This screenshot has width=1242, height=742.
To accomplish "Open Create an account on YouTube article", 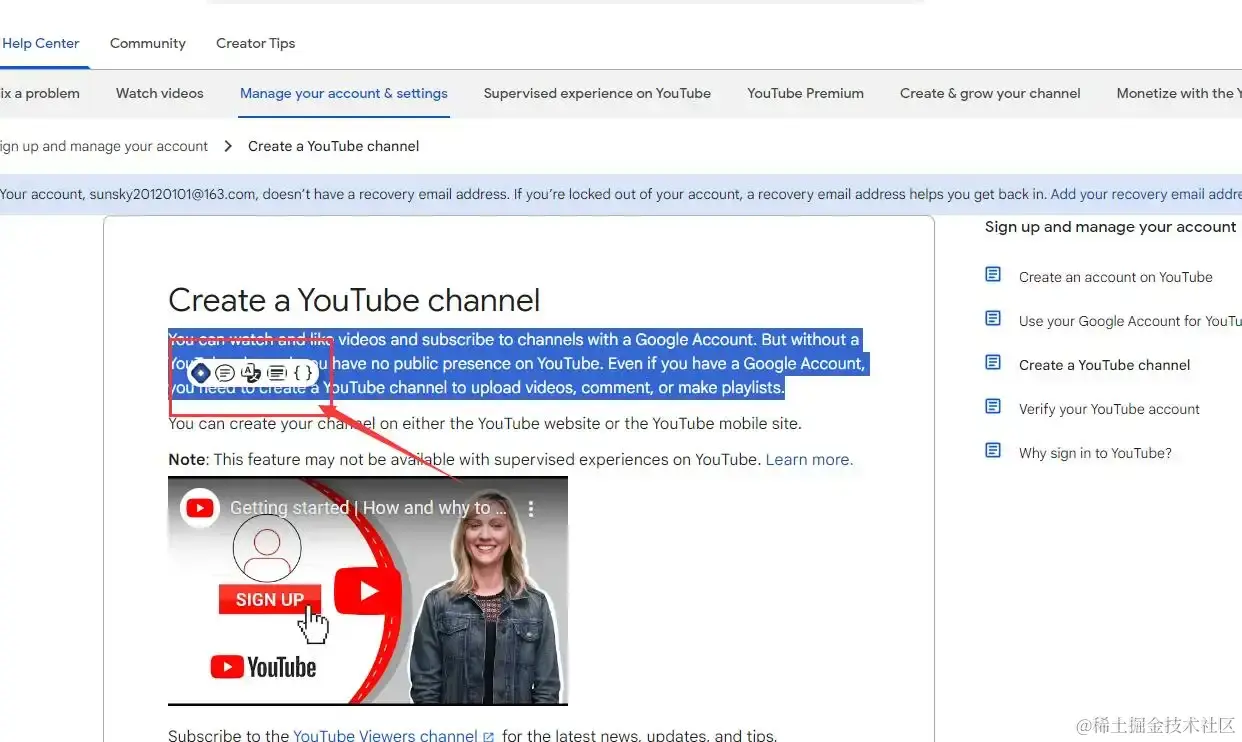I will [1116, 277].
